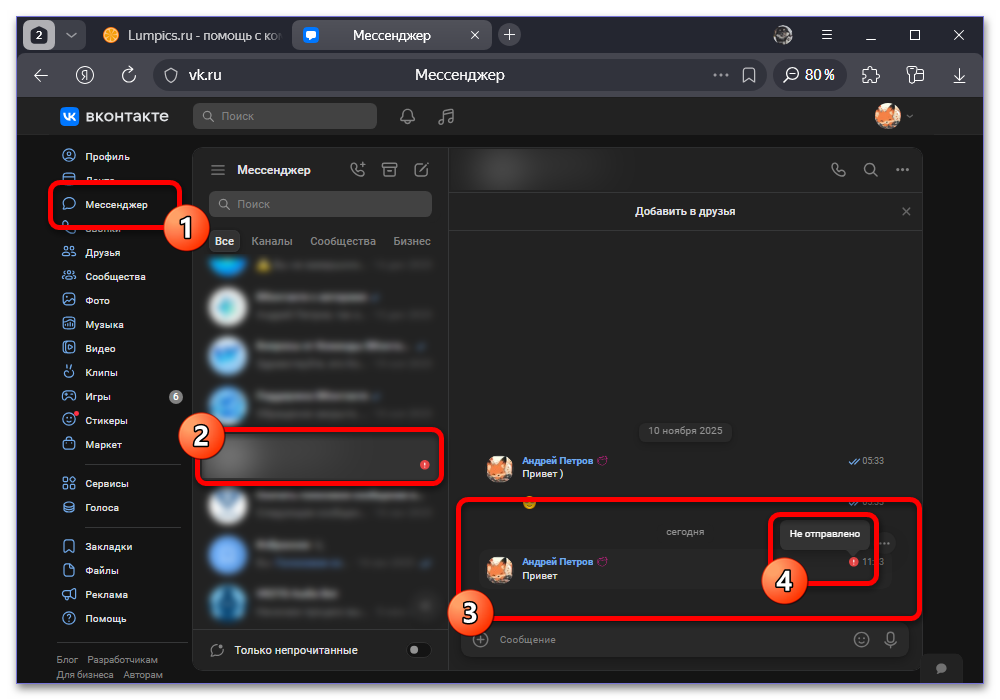Open Market section
This screenshot has height=700, width=1000.
click(x=91, y=444)
